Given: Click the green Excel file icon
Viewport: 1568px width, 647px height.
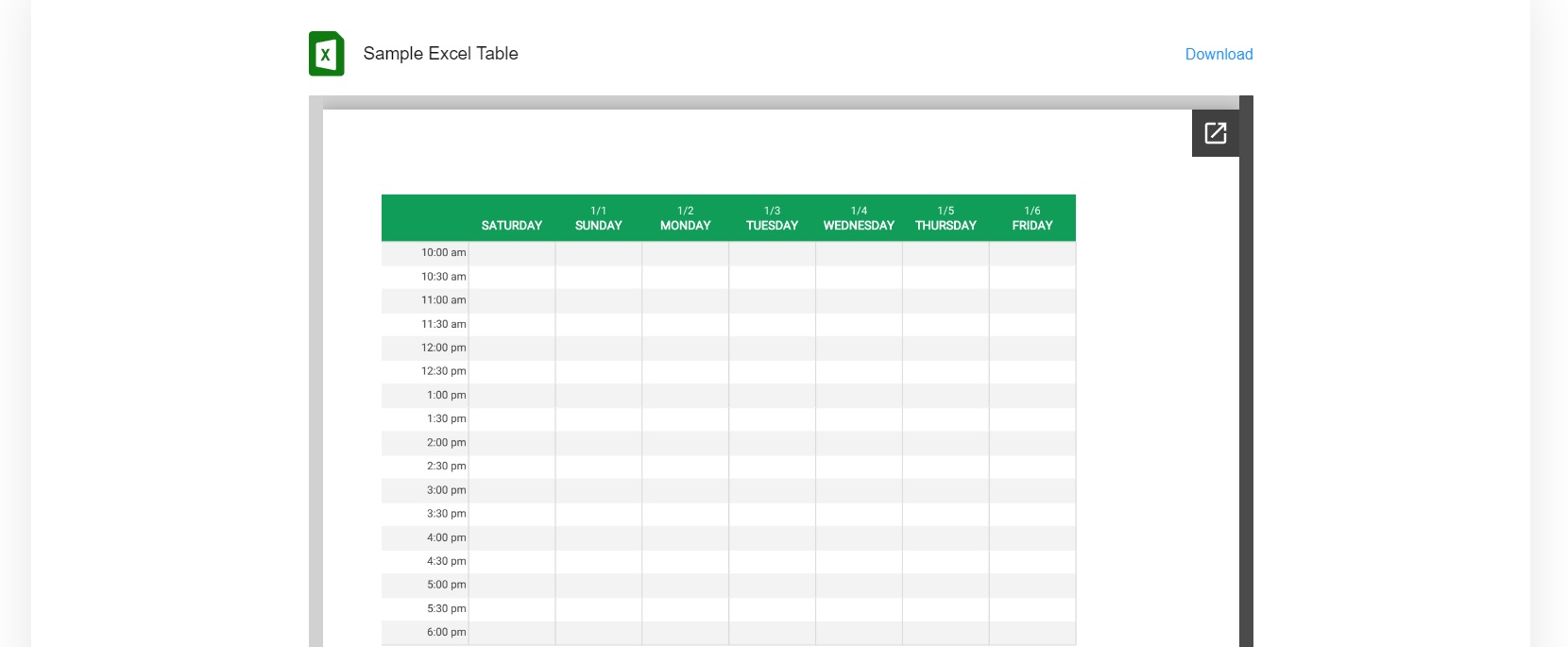Looking at the screenshot, I should click(x=327, y=54).
